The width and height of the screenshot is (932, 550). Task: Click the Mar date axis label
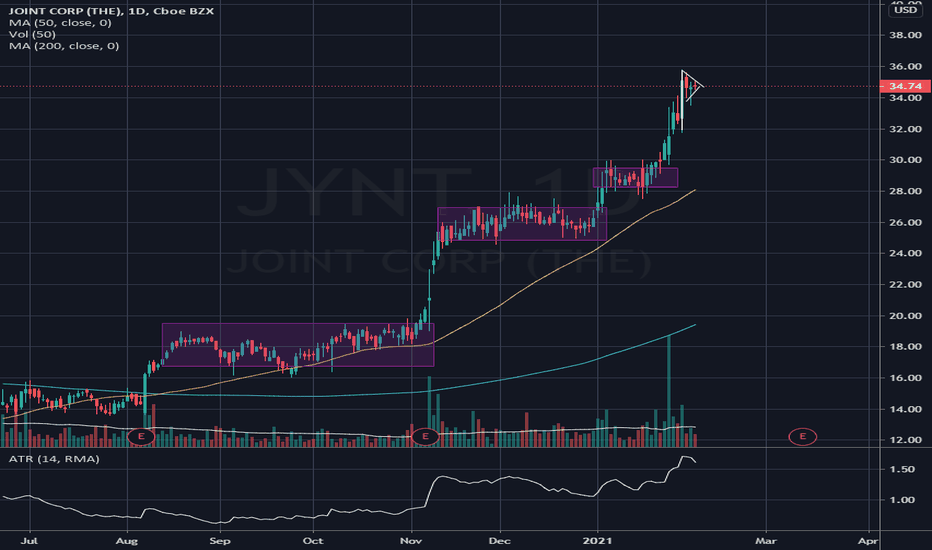766,540
